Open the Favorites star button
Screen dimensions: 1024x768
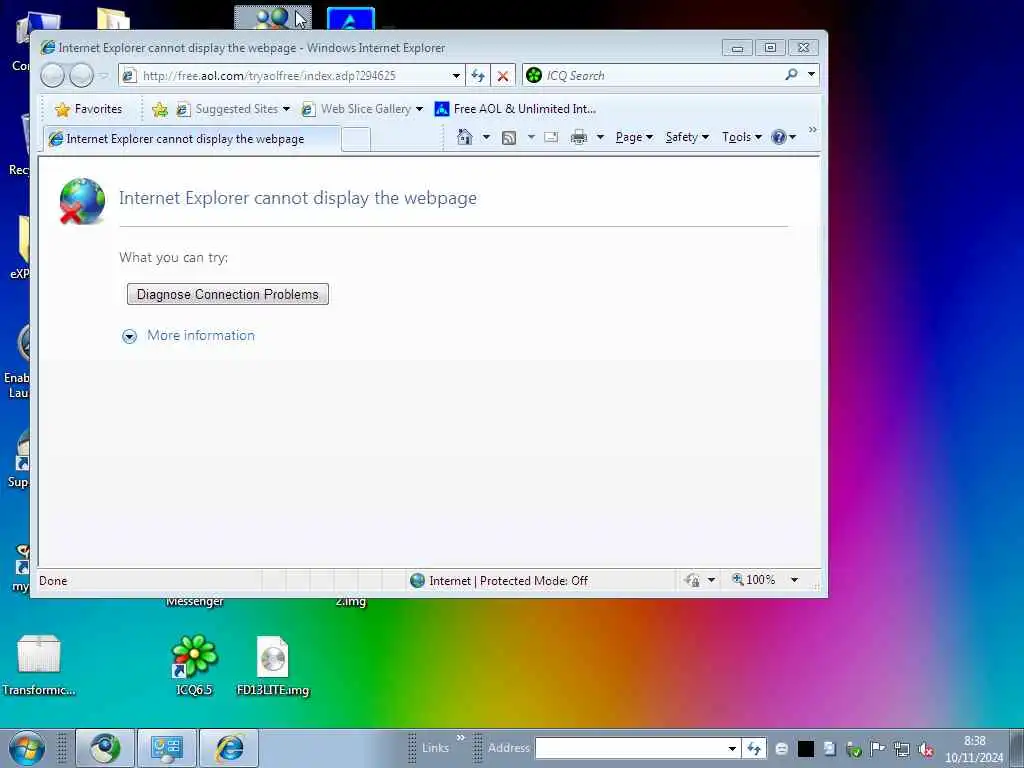tap(89, 109)
